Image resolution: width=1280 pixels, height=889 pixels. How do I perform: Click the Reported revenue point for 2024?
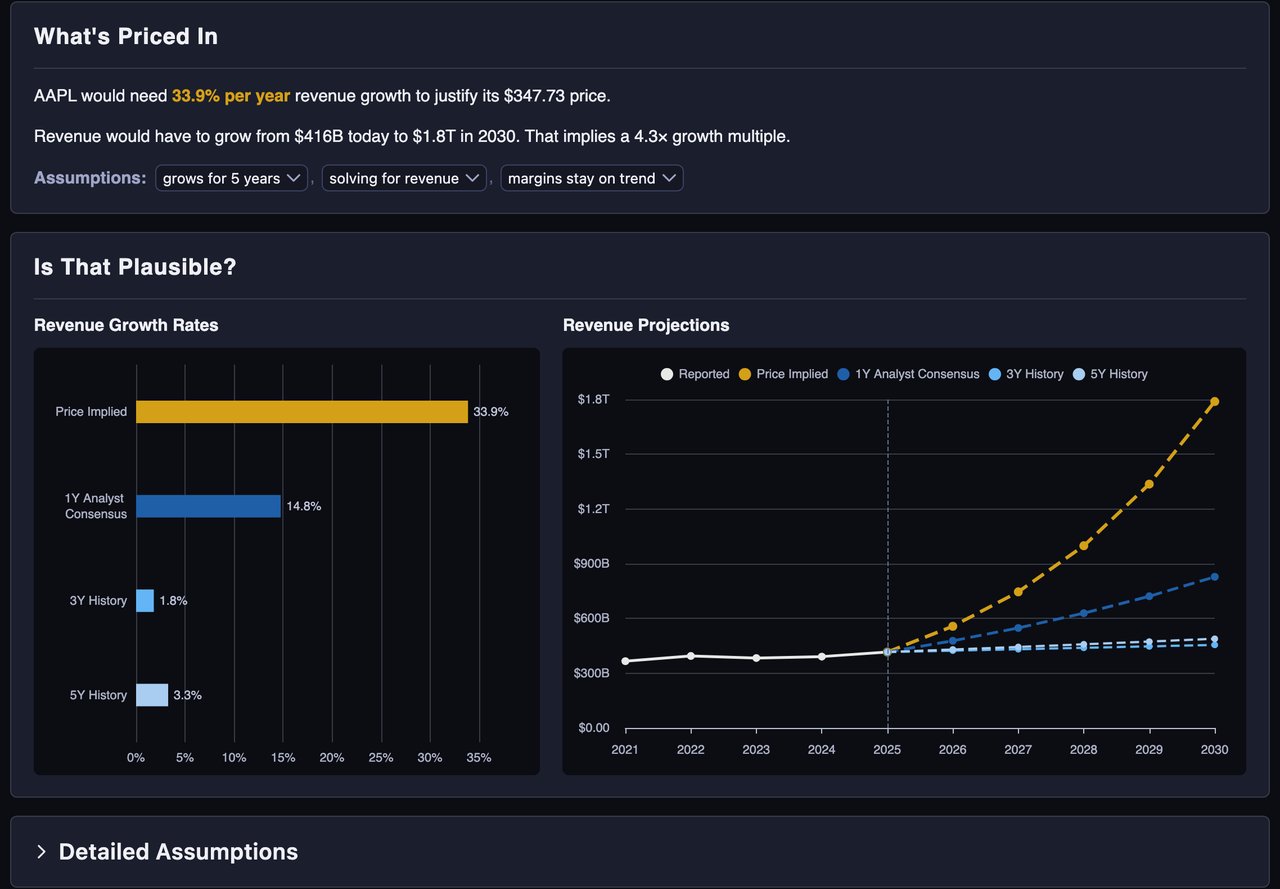[822, 657]
